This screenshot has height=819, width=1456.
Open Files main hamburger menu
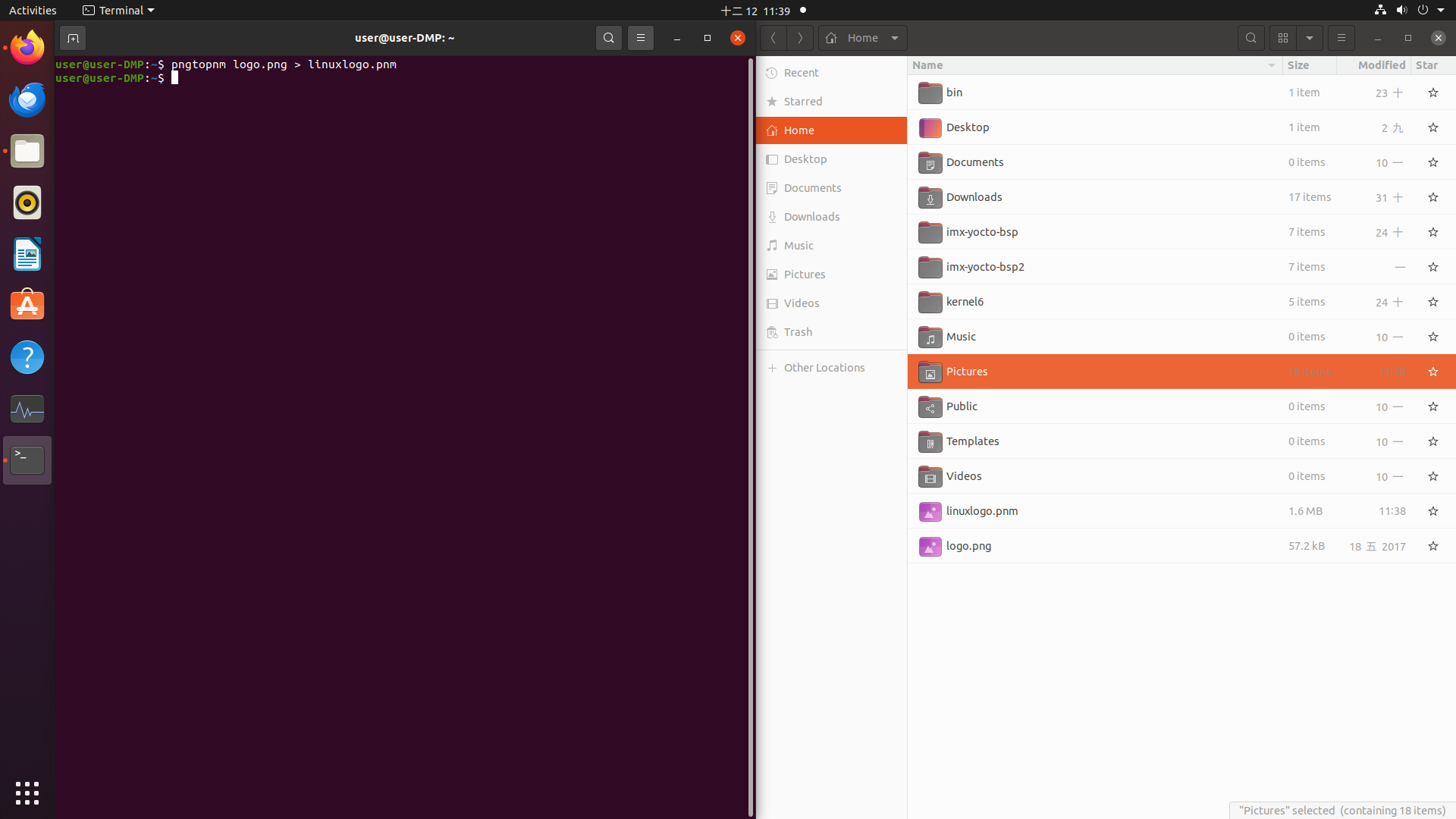pyautogui.click(x=1341, y=38)
